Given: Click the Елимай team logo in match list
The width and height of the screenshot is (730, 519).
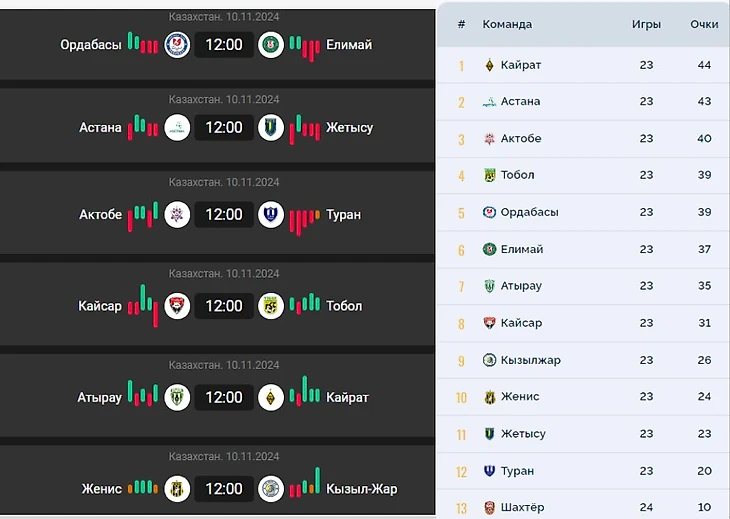Looking at the screenshot, I should (271, 45).
